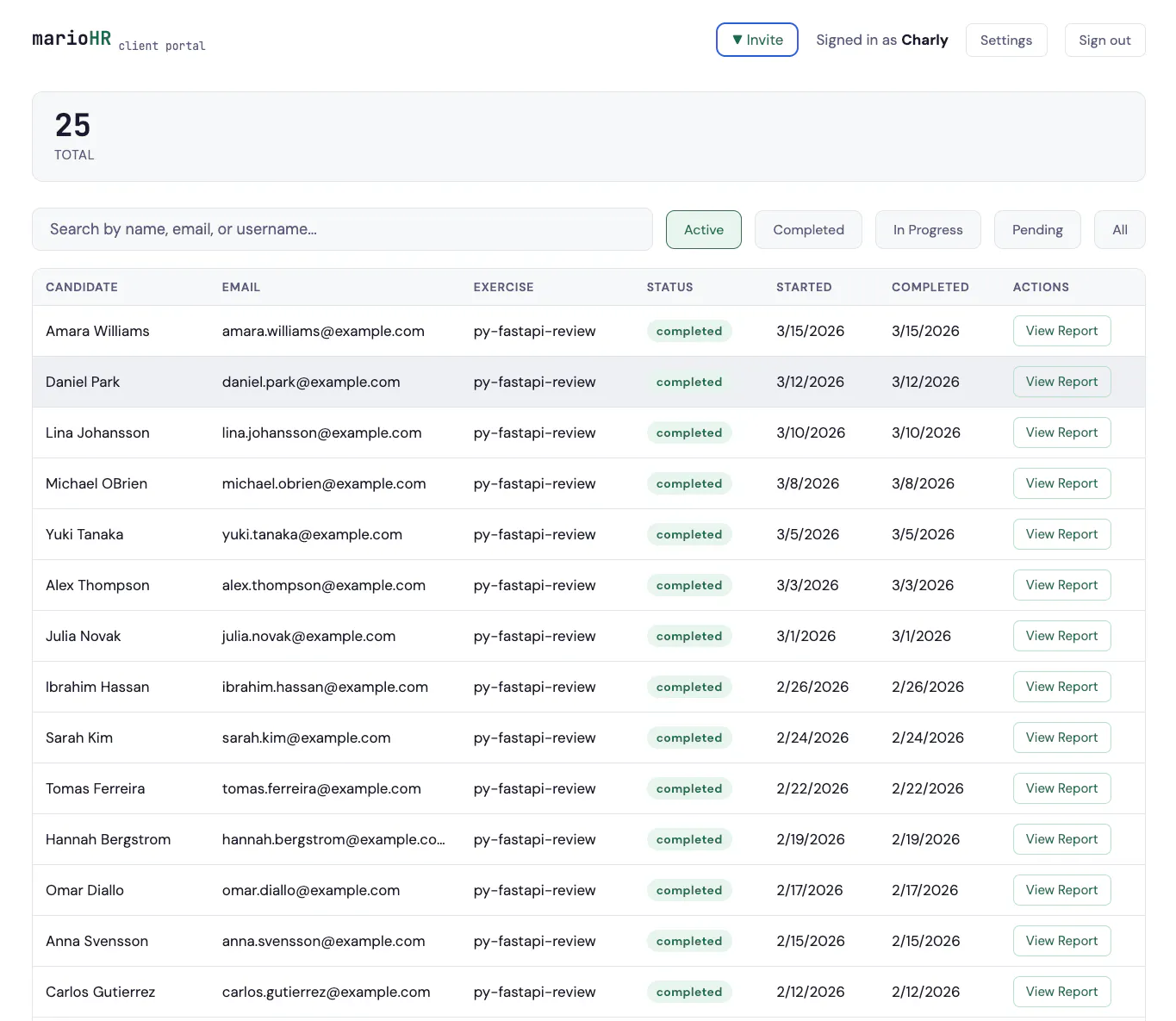Open Settings page
The height and width of the screenshot is (1021, 1176).
tap(1005, 40)
